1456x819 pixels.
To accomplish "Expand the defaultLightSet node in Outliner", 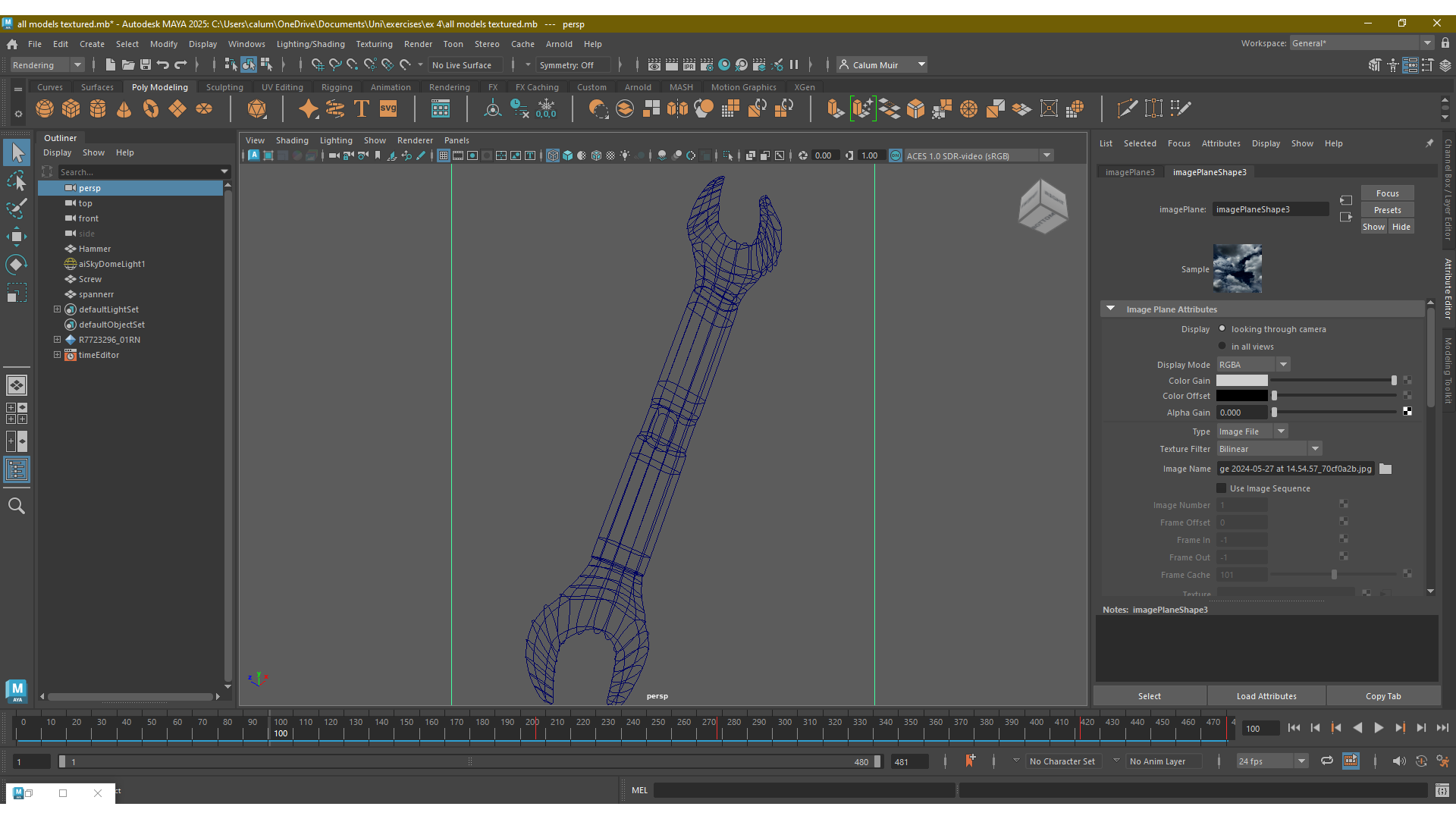I will [57, 309].
